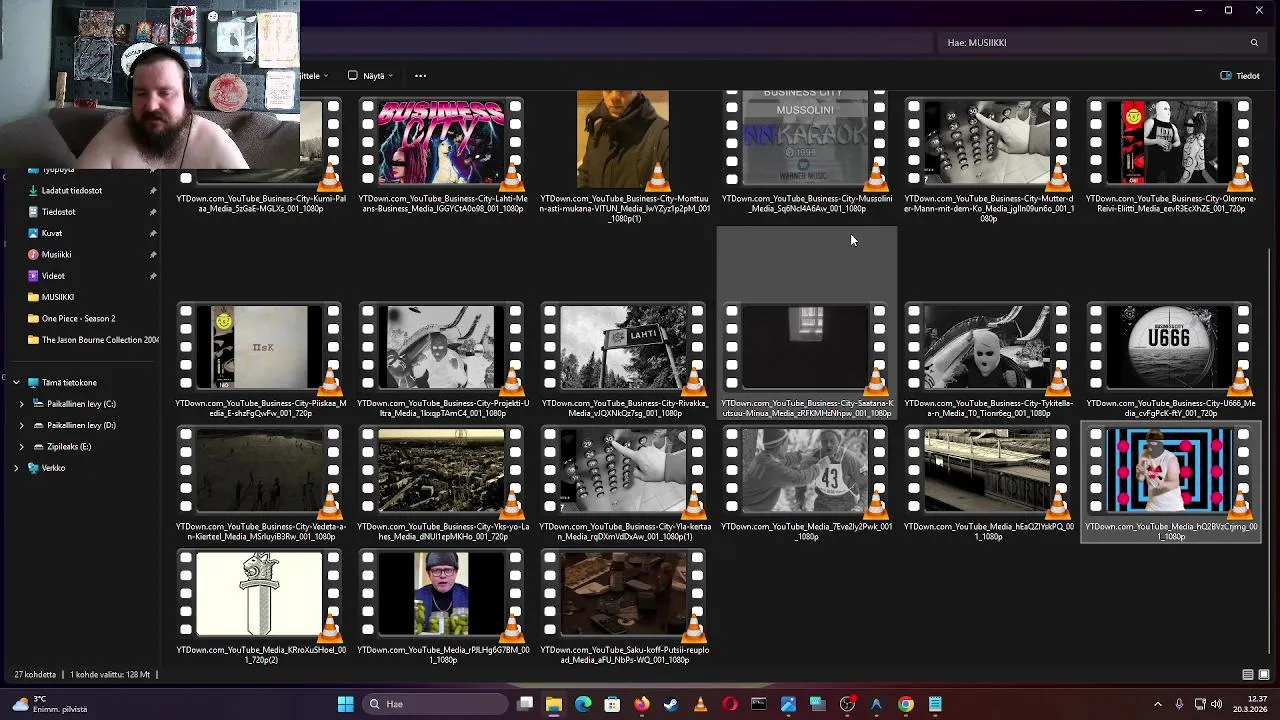Open the uppercase MUSIIKKI folder in the sidebar

[57, 297]
